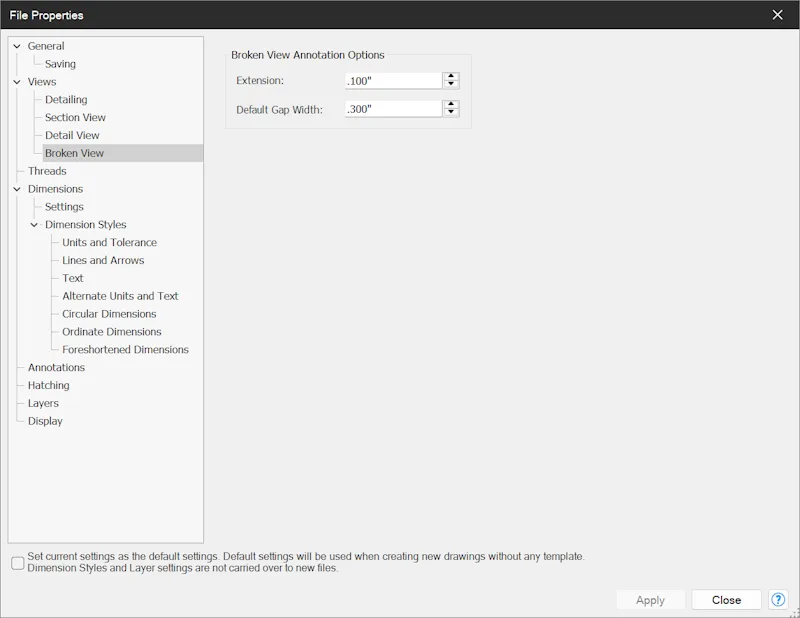Viewport: 800px width, 618px height.
Task: Select Alternate Units and Text
Action: click(x=120, y=296)
